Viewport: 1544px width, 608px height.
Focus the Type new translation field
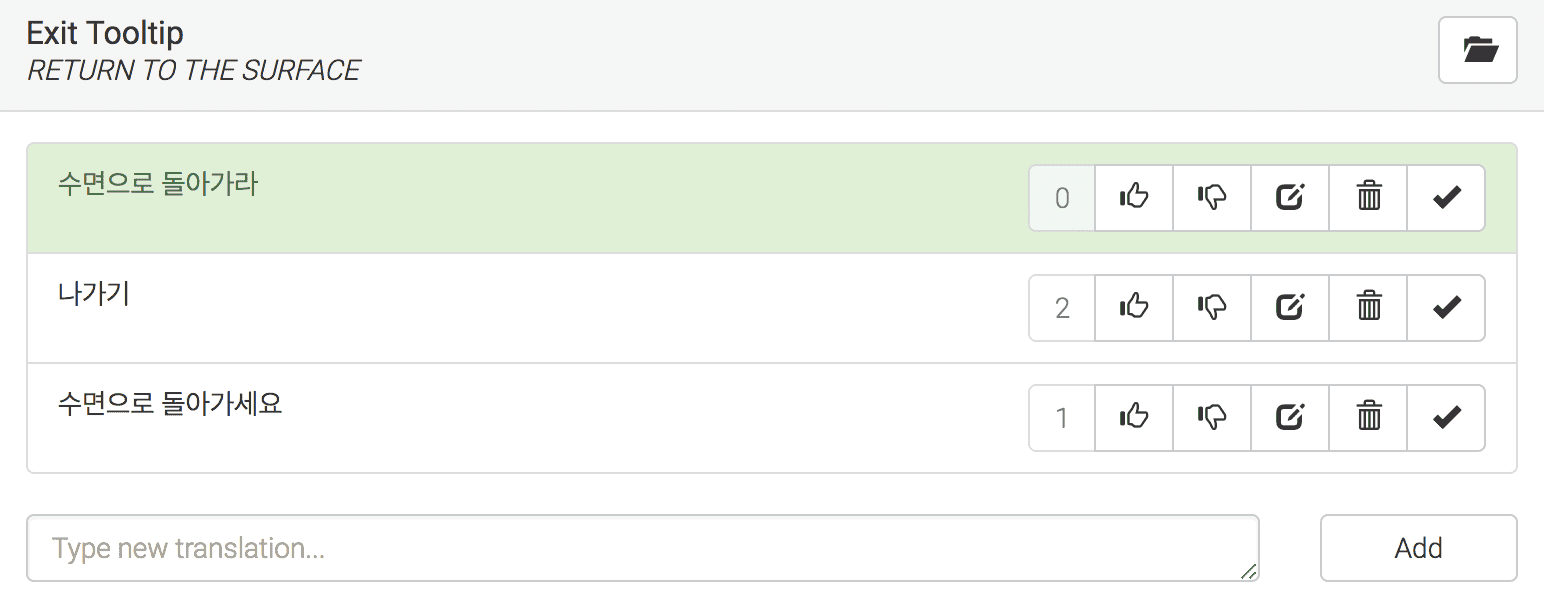click(x=642, y=548)
